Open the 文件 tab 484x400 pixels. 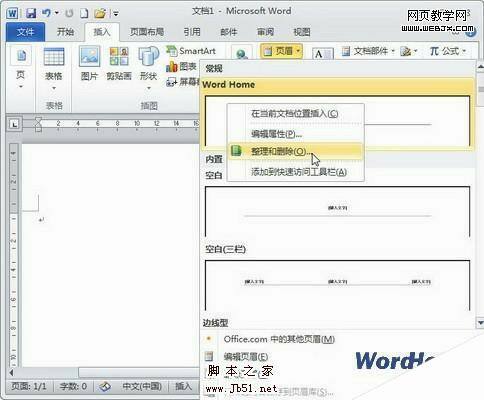coord(25,32)
